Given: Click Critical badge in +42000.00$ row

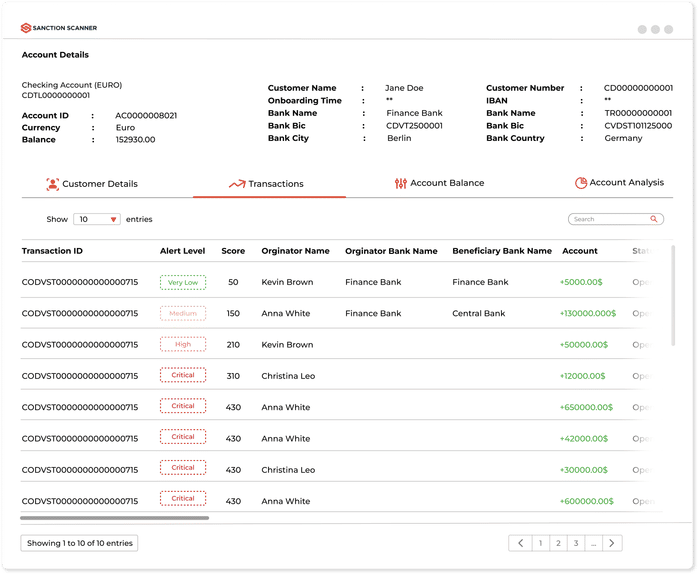Looking at the screenshot, I should click(x=183, y=437).
